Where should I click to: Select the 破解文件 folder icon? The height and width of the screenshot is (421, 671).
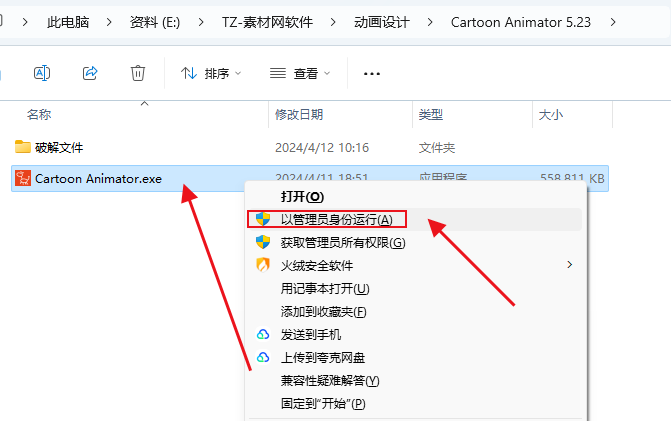pyautogui.click(x=23, y=147)
